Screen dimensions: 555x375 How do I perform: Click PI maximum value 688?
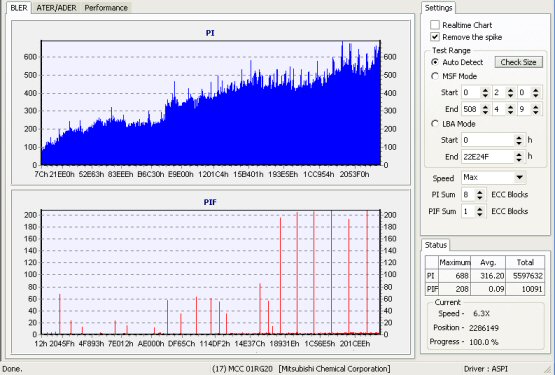454,276
